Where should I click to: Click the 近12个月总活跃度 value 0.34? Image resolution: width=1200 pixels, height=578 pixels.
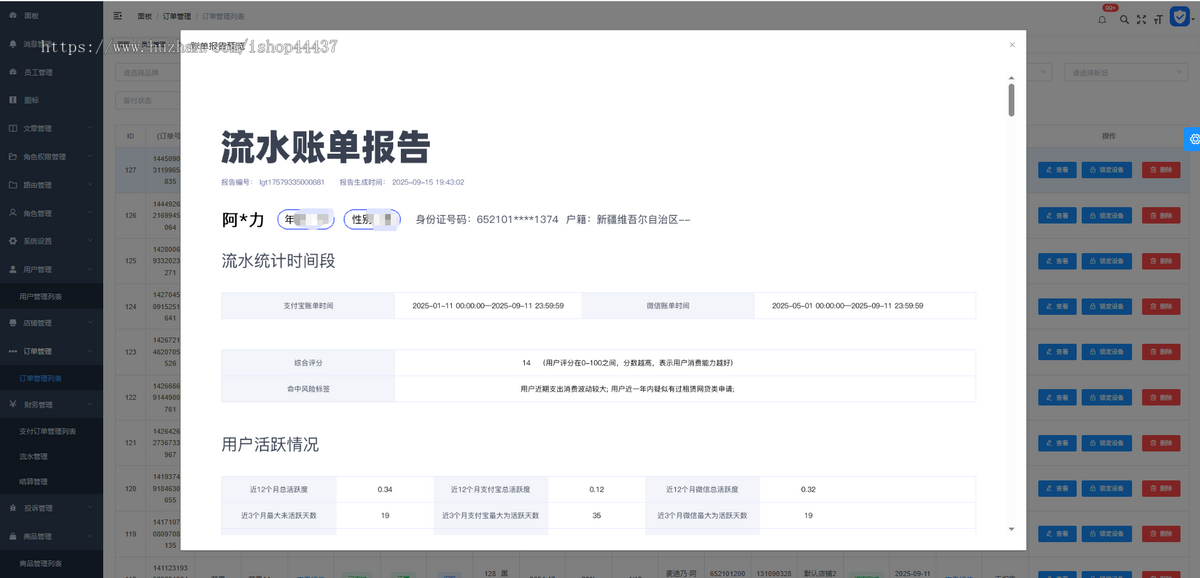pos(385,489)
